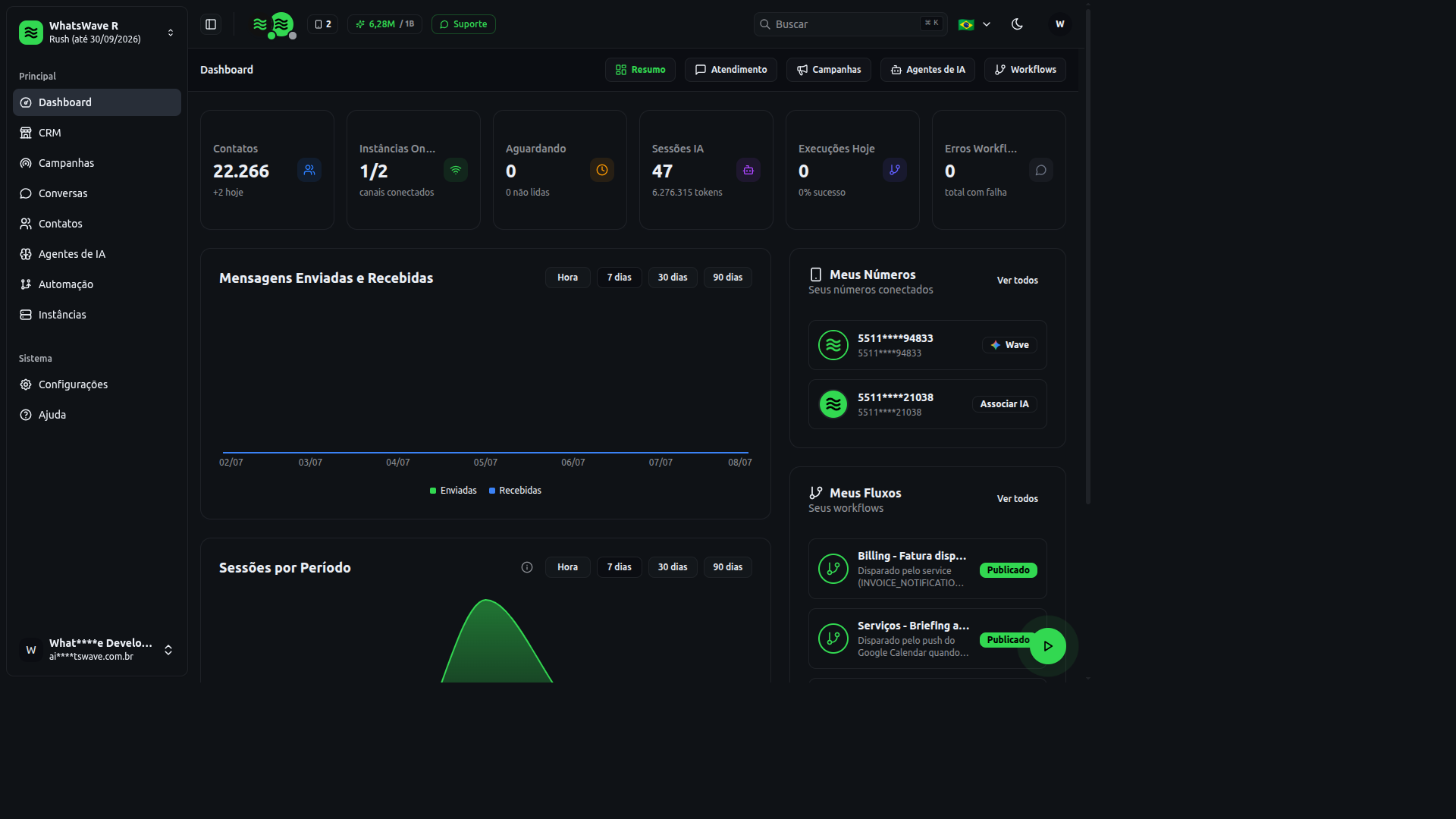This screenshot has width=1456, height=819.
Task: Open Configurações in the sidebar
Action: tap(97, 384)
